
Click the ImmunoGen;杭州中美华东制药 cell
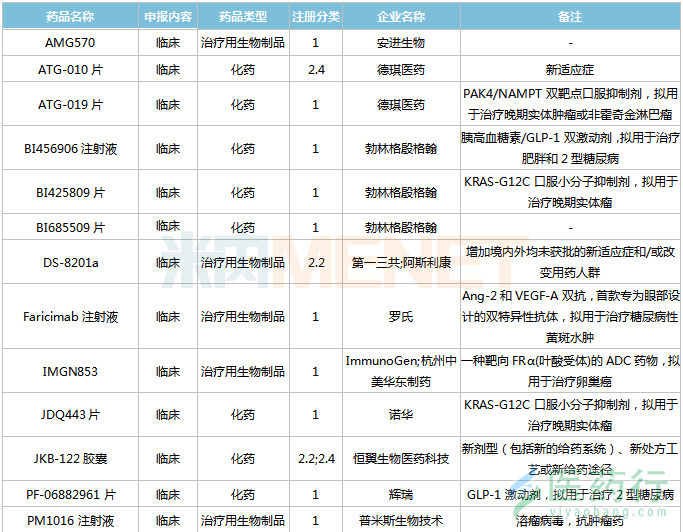401,371
